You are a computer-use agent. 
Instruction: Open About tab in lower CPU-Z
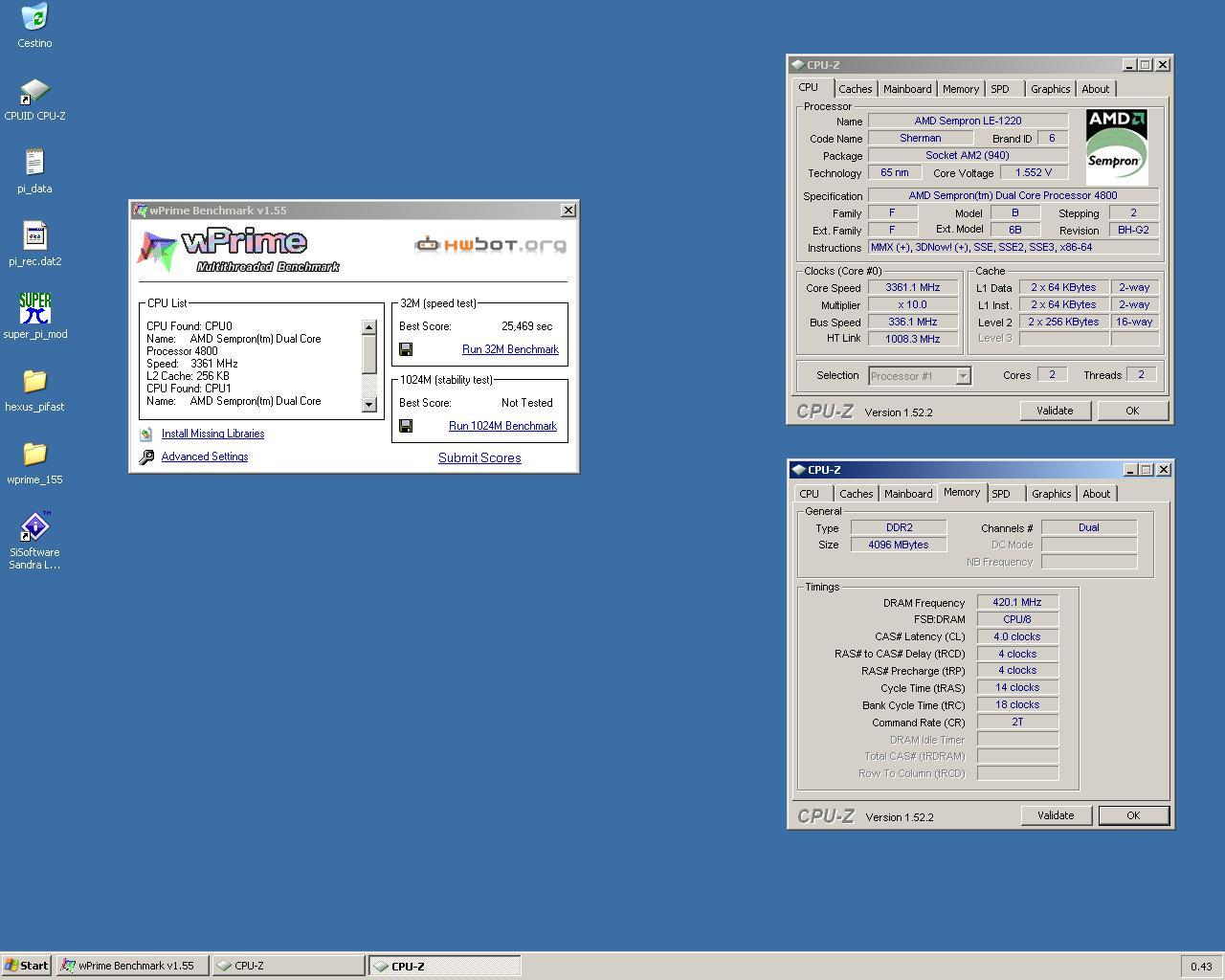point(1097,494)
